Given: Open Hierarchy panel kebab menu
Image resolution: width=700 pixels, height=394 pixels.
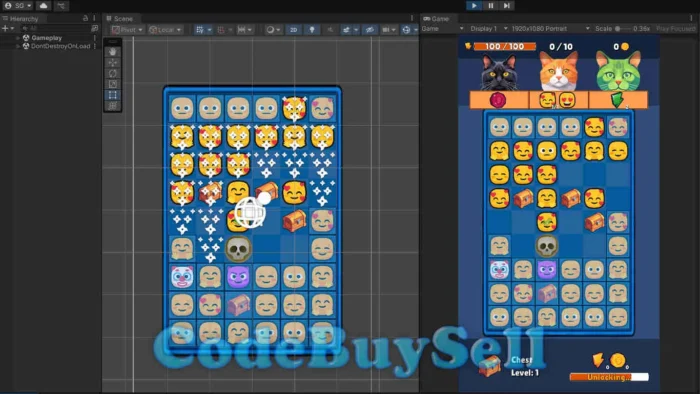Looking at the screenshot, I should point(95,18).
